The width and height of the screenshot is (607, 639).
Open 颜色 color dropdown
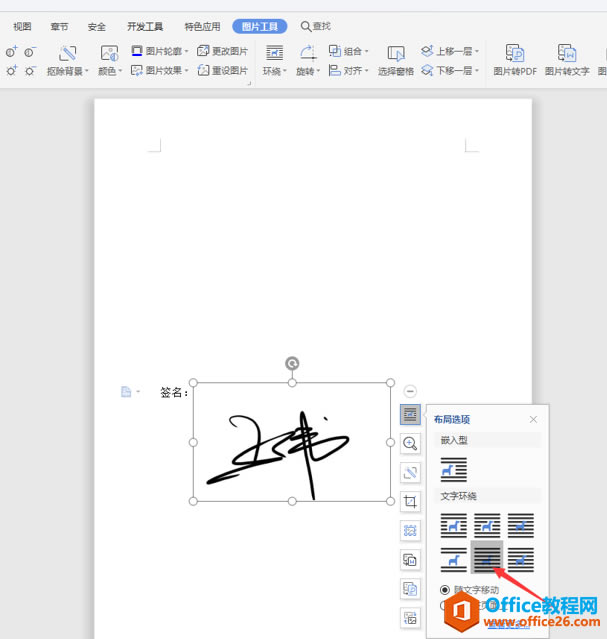[x=110, y=61]
